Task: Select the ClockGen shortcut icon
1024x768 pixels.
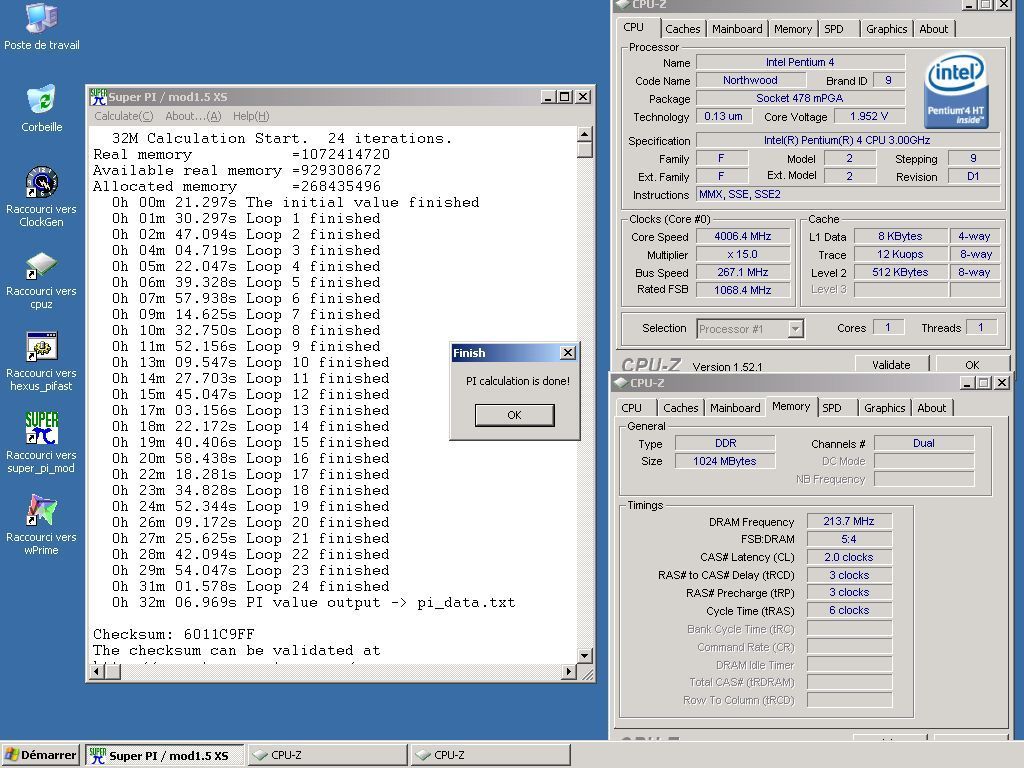Action: click(42, 182)
